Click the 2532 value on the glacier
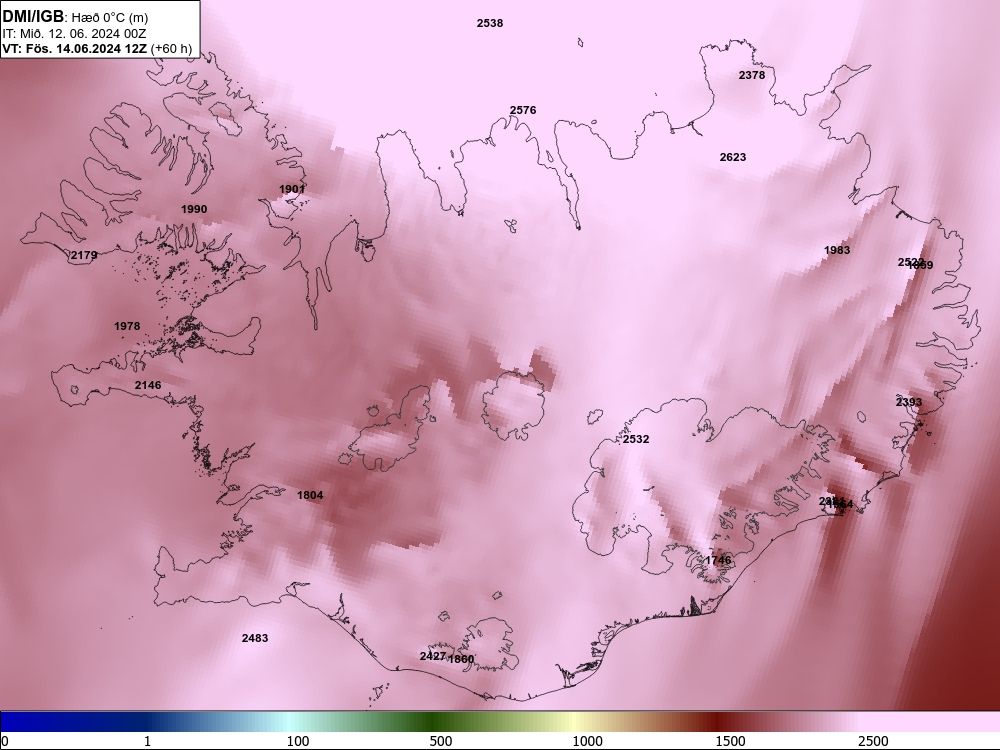Image resolution: width=1000 pixels, height=750 pixels. (636, 439)
